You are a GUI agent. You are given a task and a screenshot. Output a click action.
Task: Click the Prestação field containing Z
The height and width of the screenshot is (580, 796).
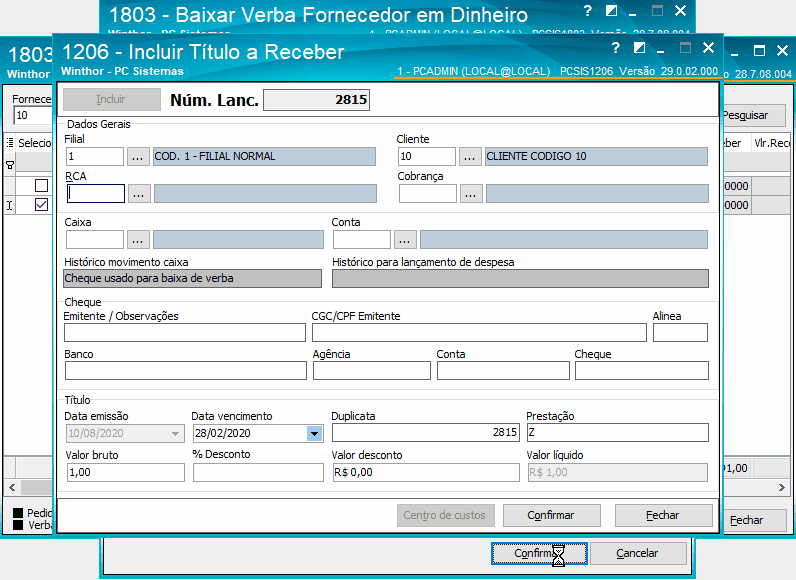point(618,433)
